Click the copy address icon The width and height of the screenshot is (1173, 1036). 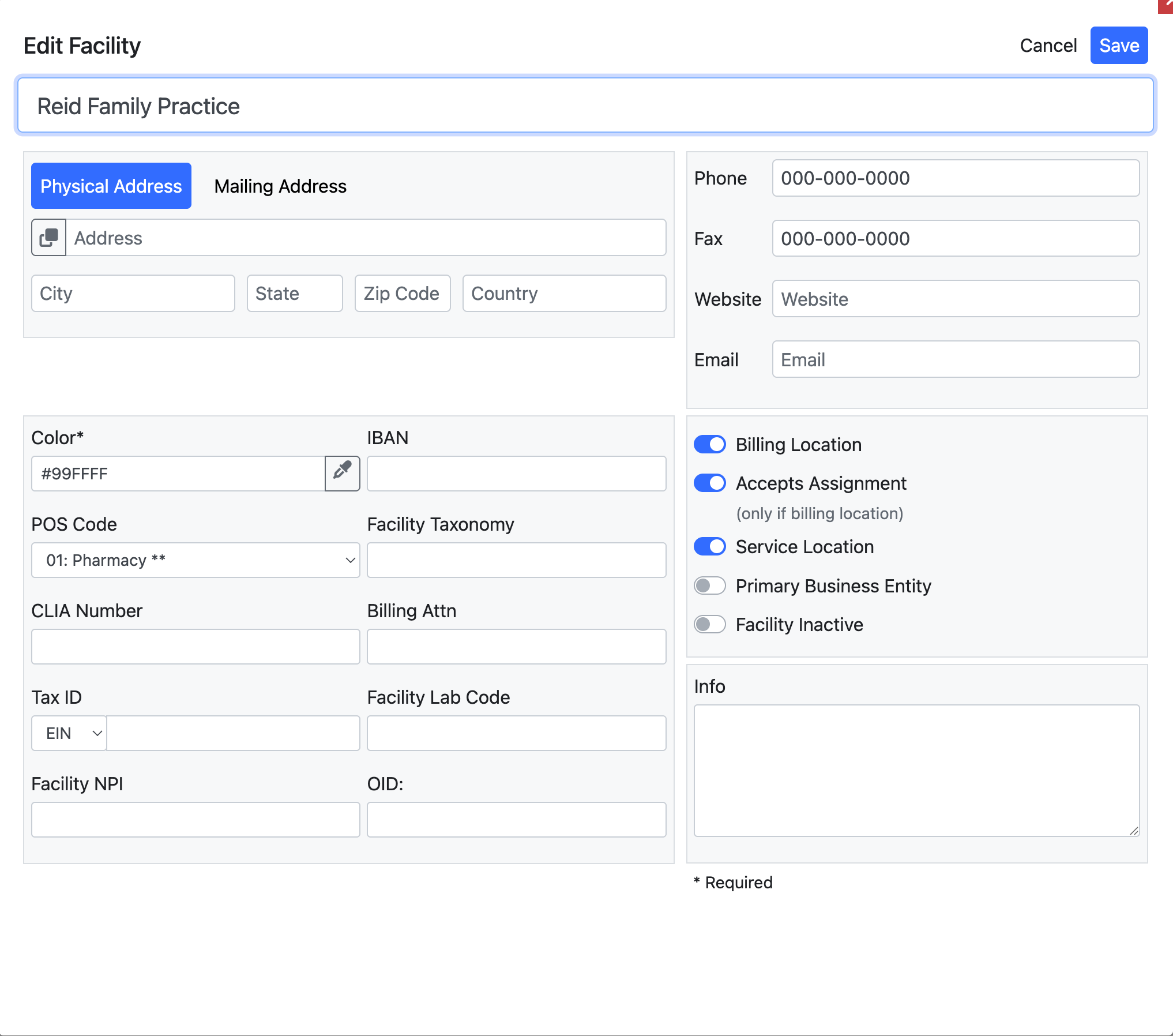pyautogui.click(x=48, y=238)
